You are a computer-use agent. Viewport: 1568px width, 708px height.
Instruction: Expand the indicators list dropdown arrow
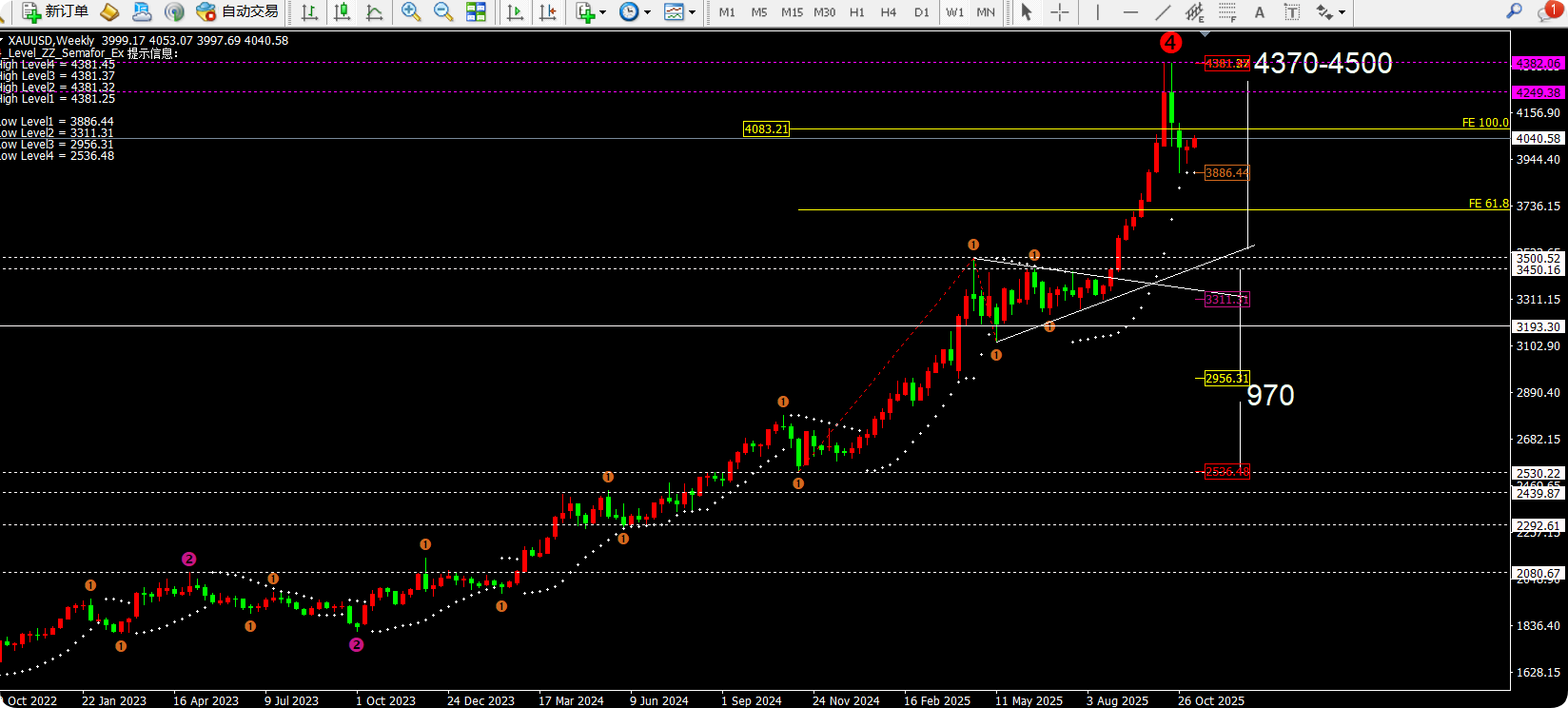[603, 13]
